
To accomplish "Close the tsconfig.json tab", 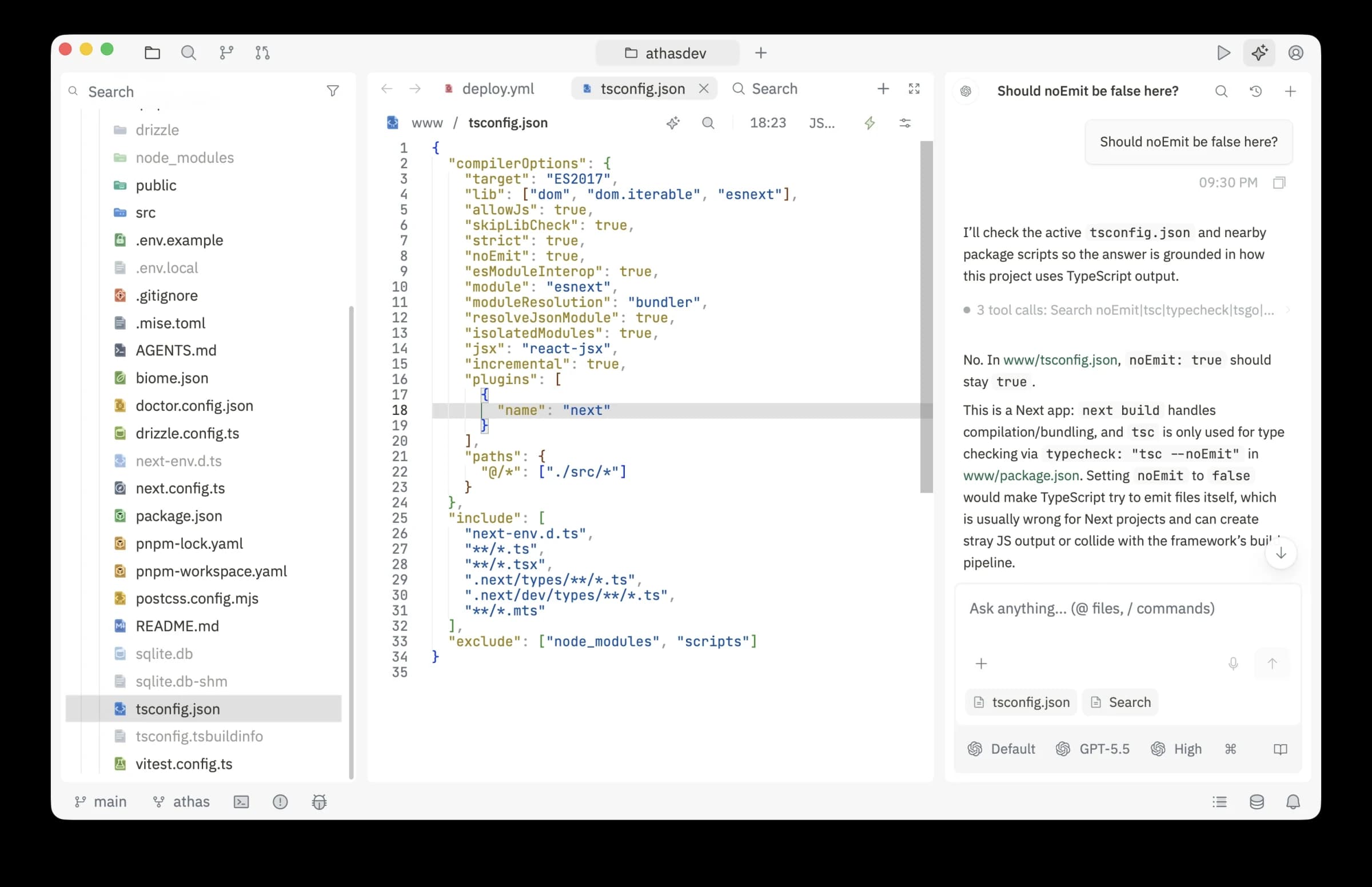I will tap(703, 89).
